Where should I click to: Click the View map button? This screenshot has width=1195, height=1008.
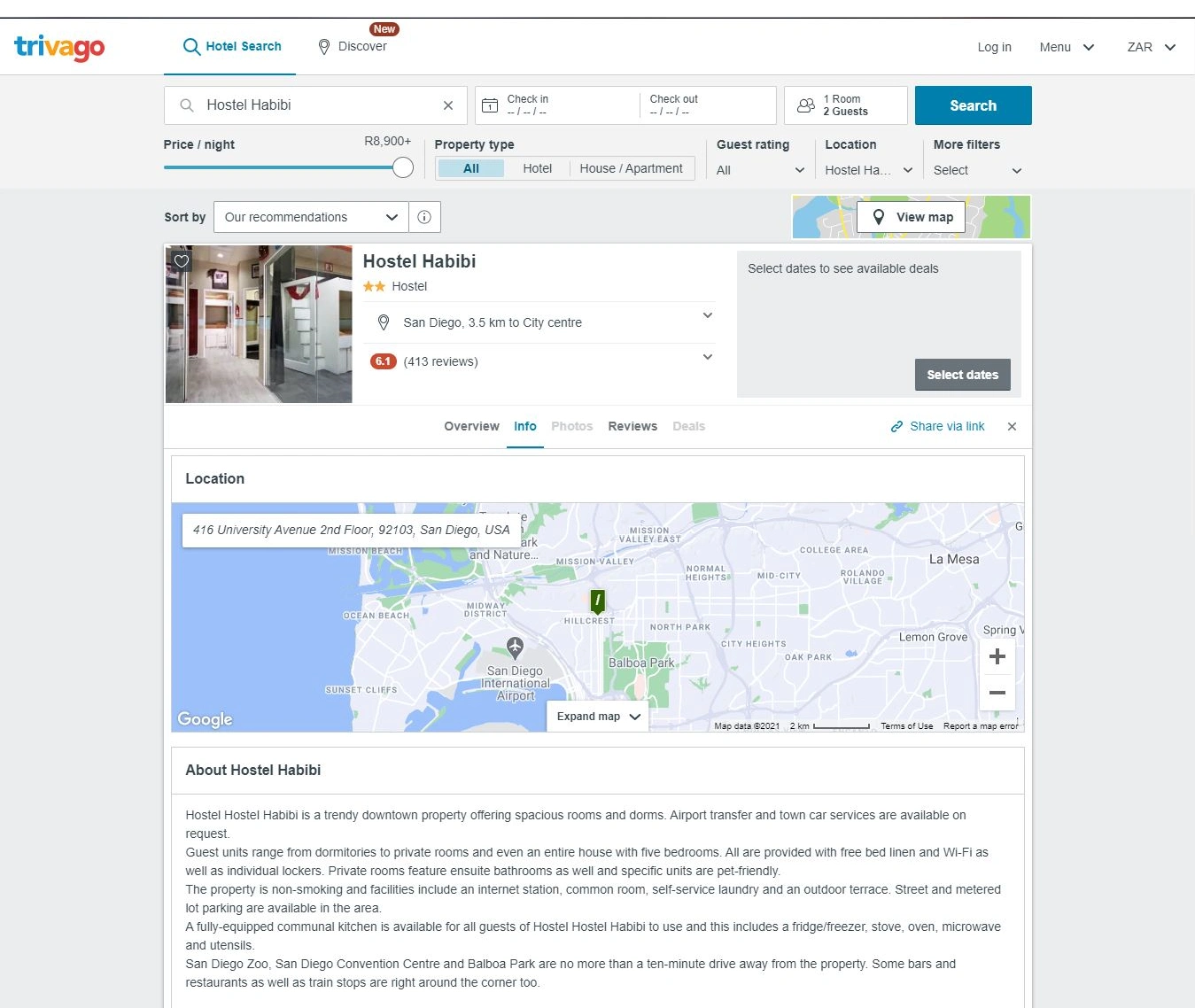coord(911,217)
